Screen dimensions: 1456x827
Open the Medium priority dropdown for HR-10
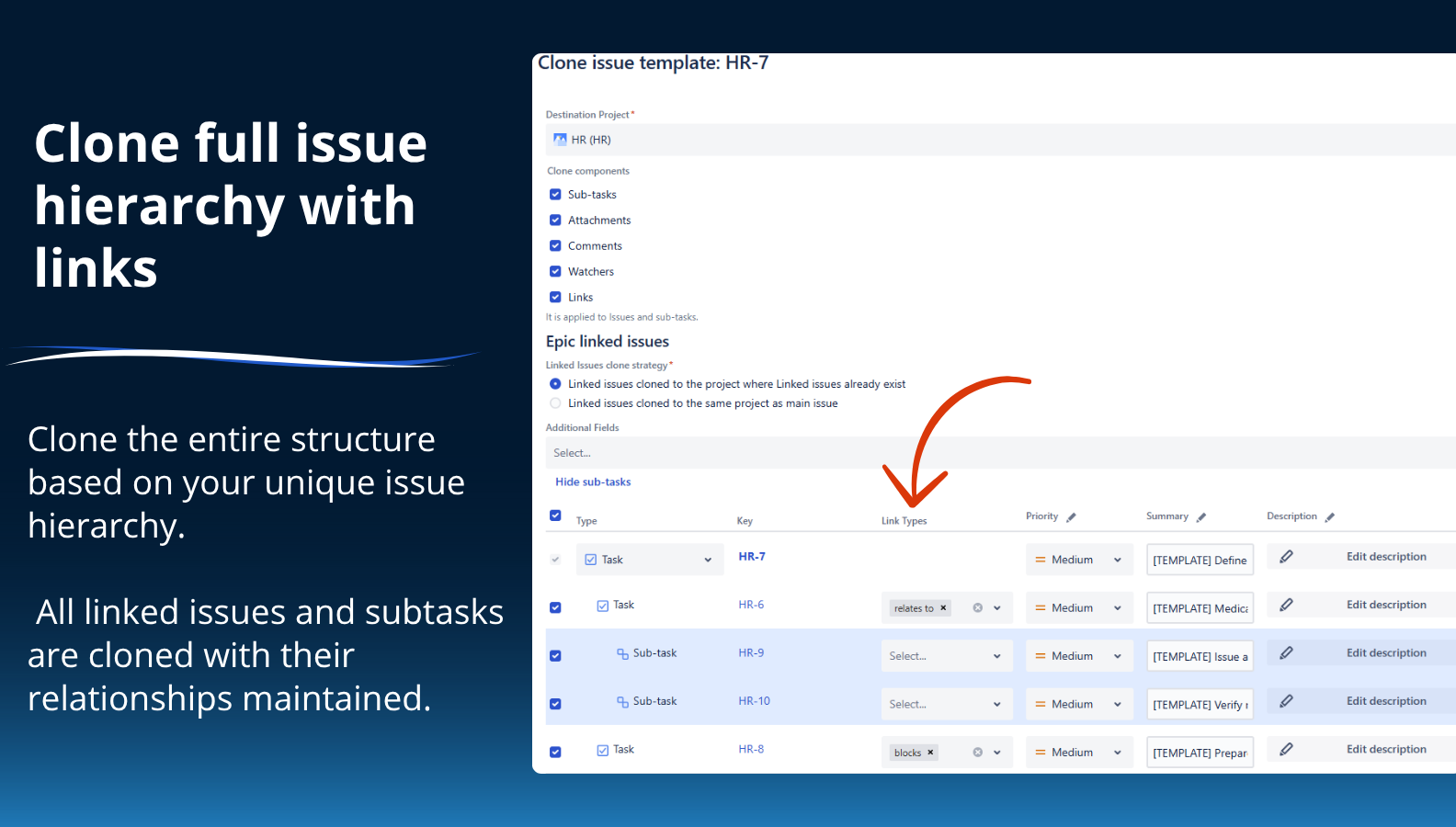point(1080,704)
